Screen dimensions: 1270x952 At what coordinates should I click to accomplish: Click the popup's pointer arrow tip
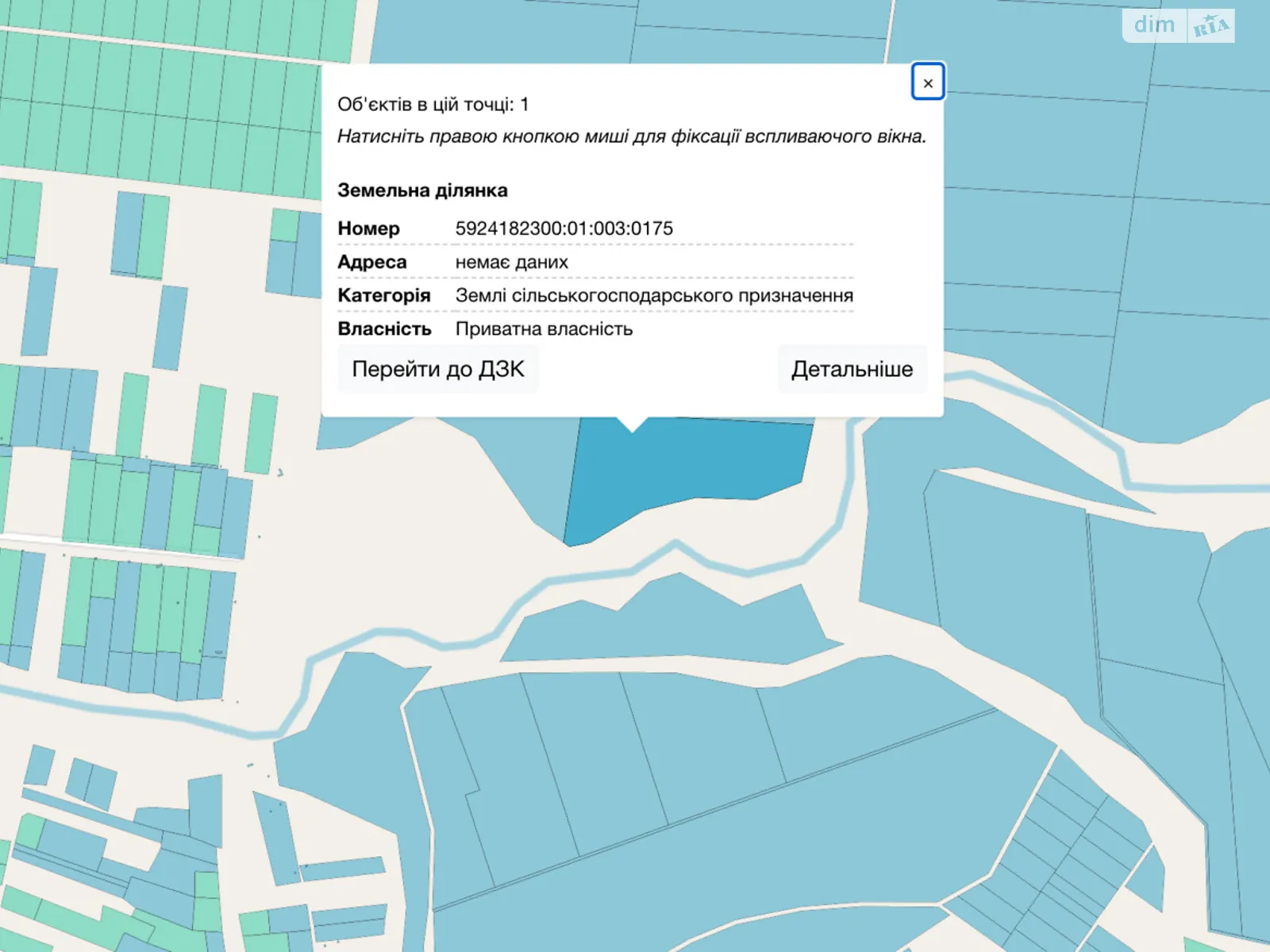pos(633,428)
